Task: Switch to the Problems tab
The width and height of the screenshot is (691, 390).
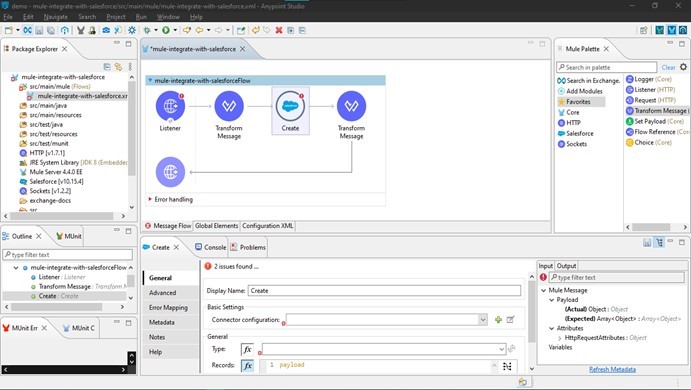Action: pyautogui.click(x=248, y=247)
